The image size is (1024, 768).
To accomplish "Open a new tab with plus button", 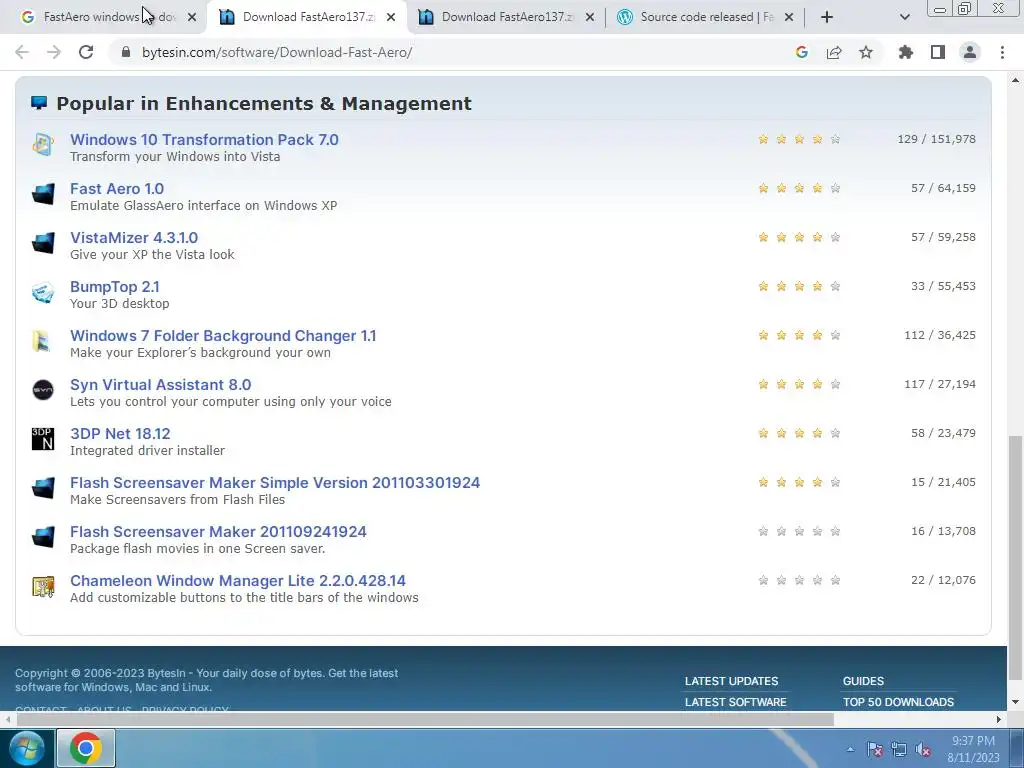I will coord(827,17).
